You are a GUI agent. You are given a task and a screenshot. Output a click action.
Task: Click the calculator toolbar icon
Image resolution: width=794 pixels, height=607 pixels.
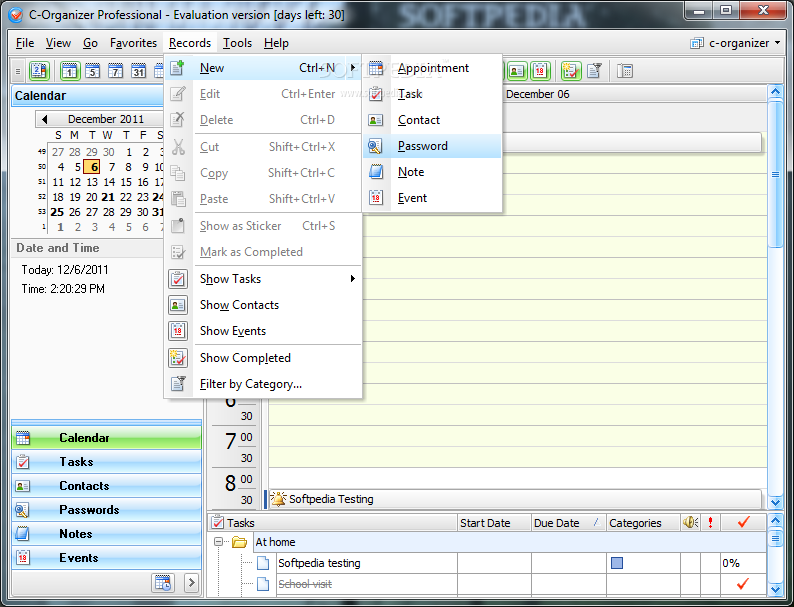point(625,71)
